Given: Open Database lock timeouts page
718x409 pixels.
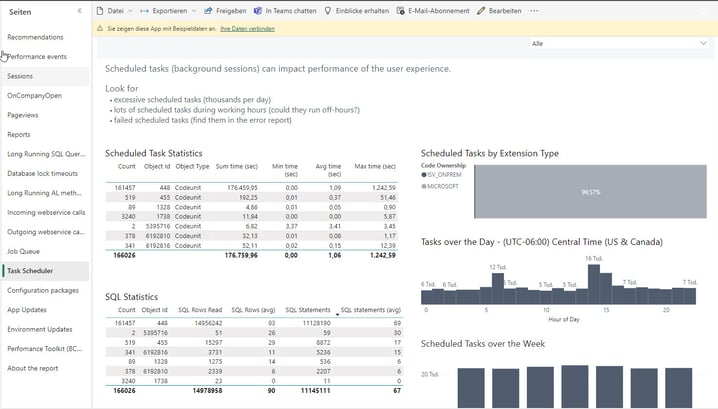Looking at the screenshot, I should point(43,174).
